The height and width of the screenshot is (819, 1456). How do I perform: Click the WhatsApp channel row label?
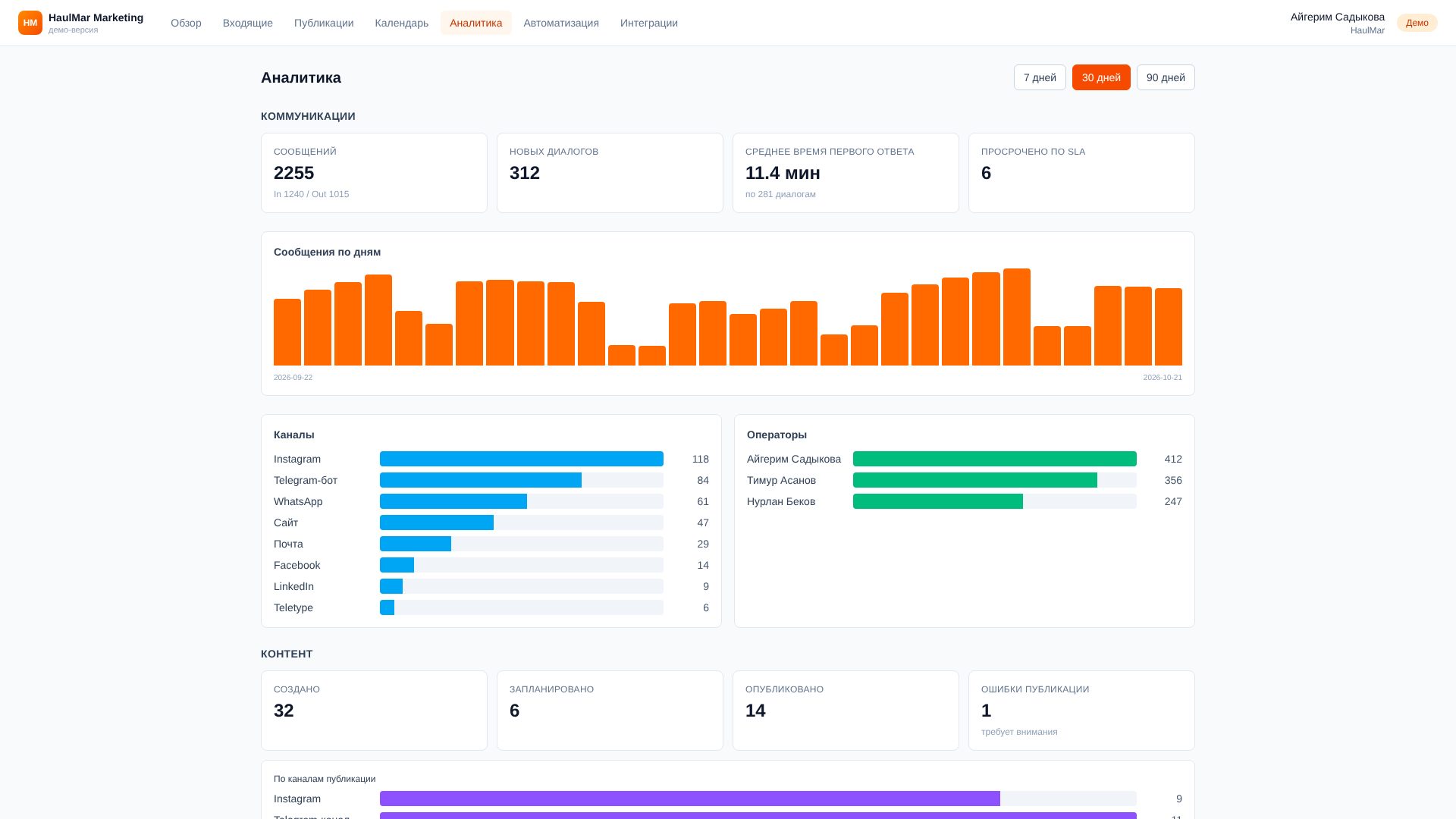pos(298,501)
